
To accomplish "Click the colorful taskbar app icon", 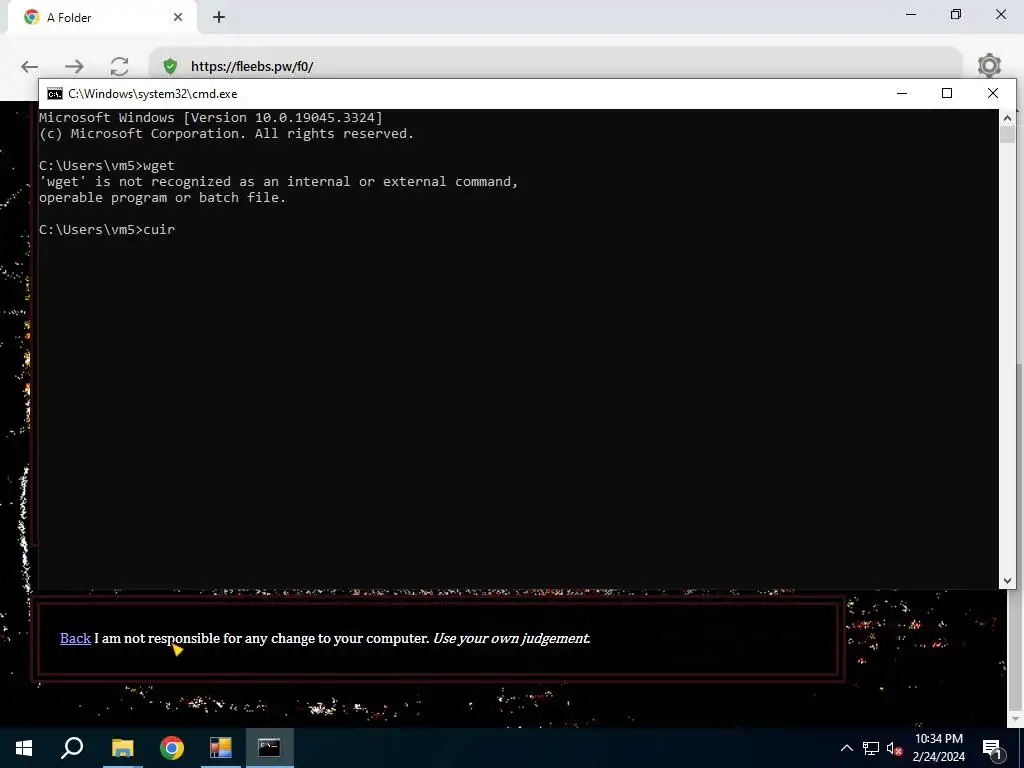I will pyautogui.click(x=221, y=748).
